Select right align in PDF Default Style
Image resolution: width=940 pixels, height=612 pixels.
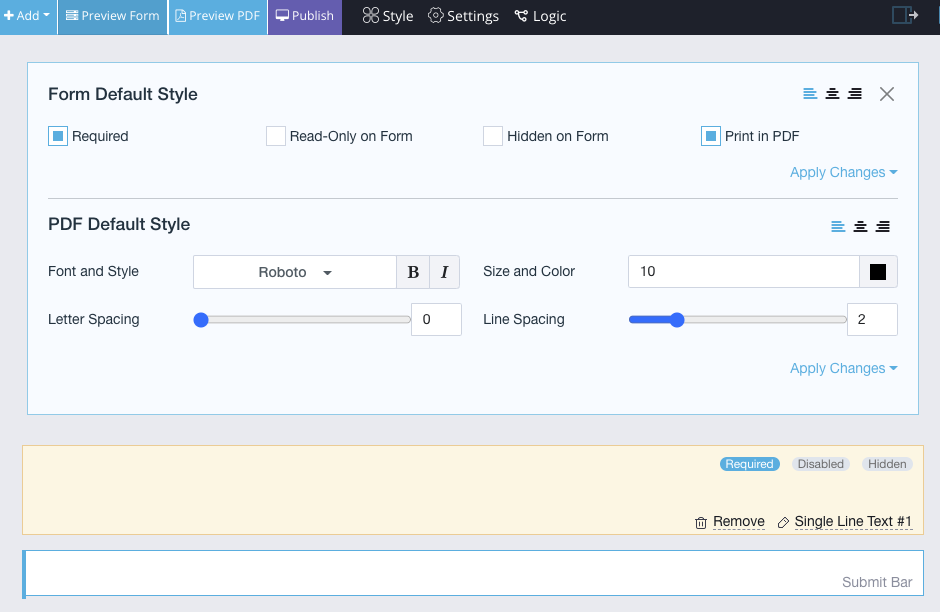click(x=882, y=226)
